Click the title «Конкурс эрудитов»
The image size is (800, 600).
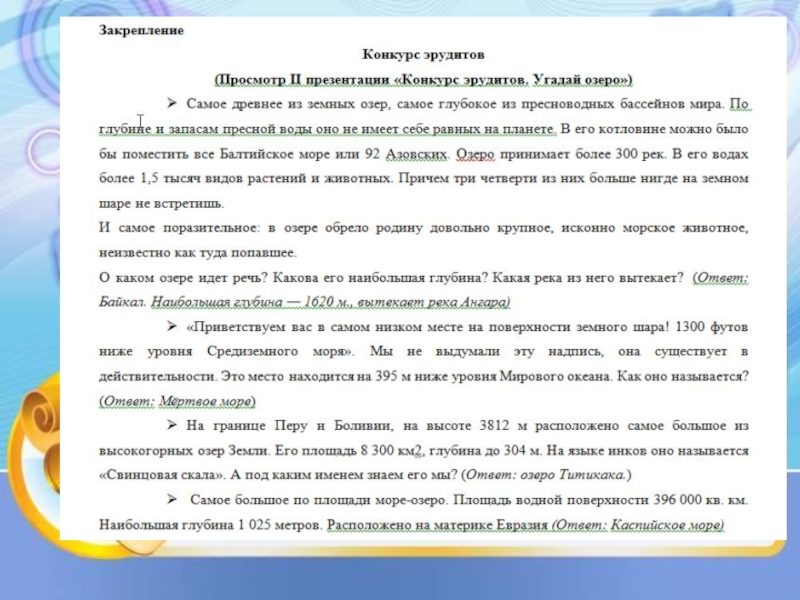[x=423, y=55]
